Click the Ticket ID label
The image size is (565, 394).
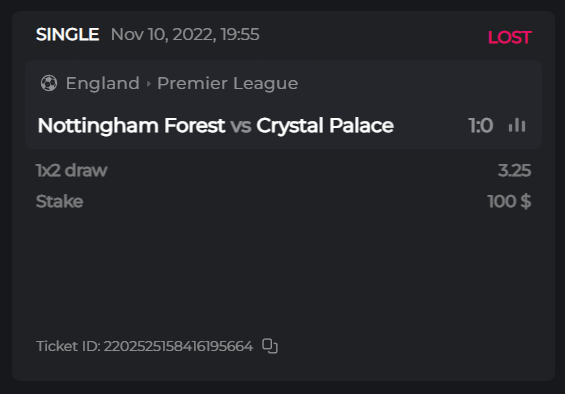(68, 346)
